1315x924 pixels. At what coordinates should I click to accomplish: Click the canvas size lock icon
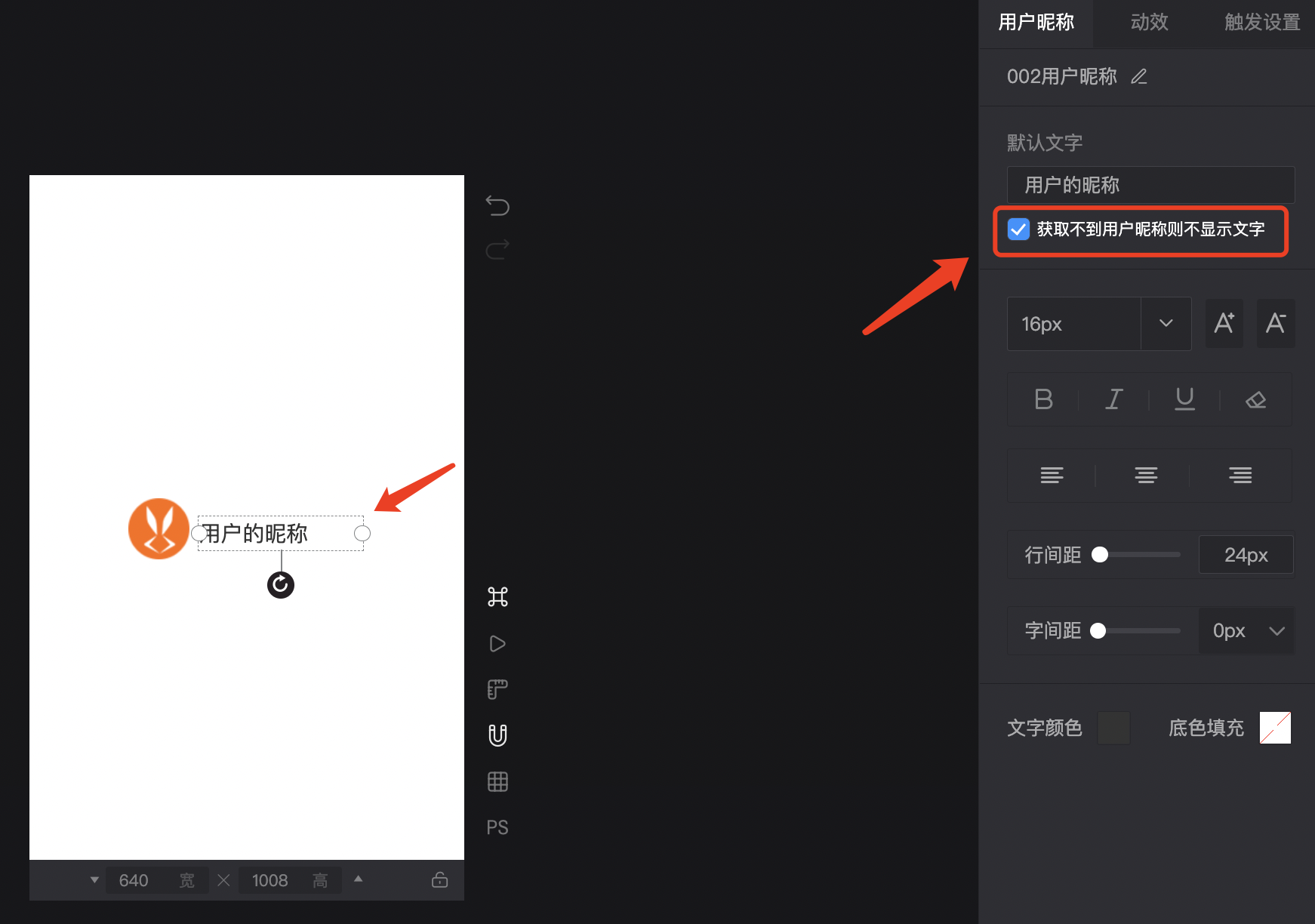click(x=439, y=880)
